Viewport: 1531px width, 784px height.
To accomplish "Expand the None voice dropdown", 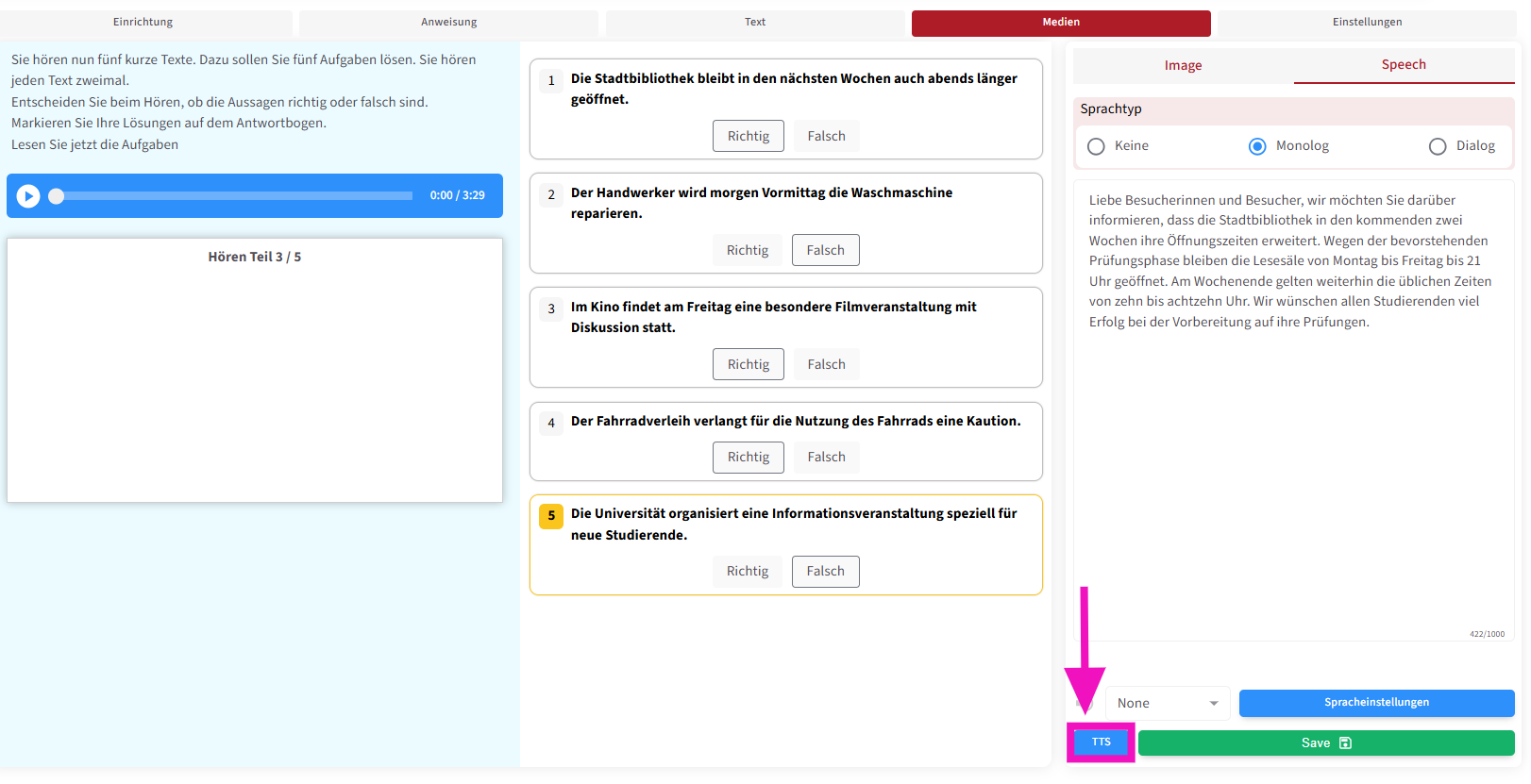I will pos(1168,704).
